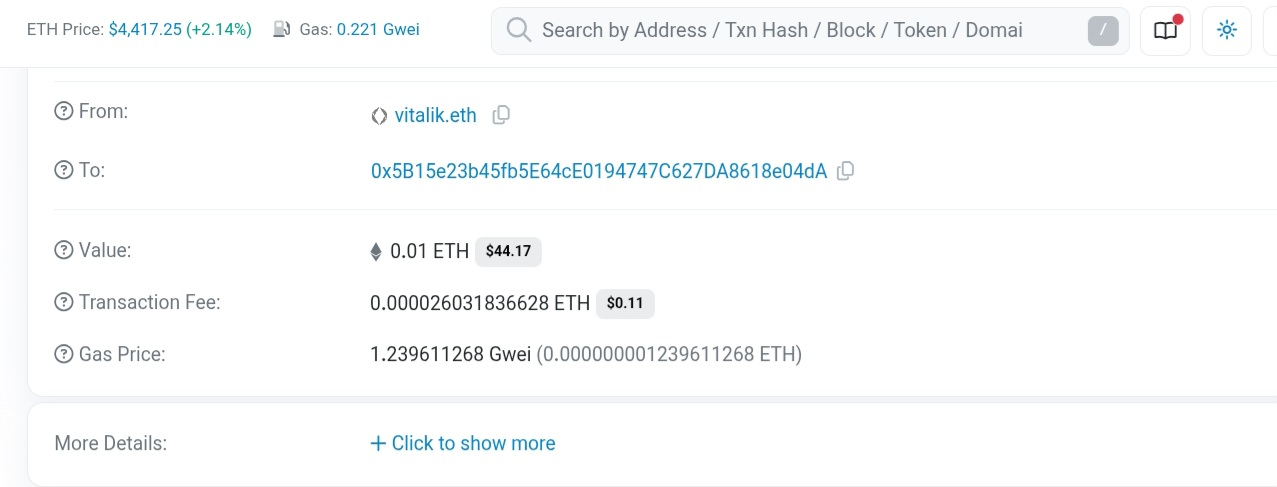Copy the To address 0x5B15e23b…
The width and height of the screenshot is (1277, 487).
click(845, 171)
